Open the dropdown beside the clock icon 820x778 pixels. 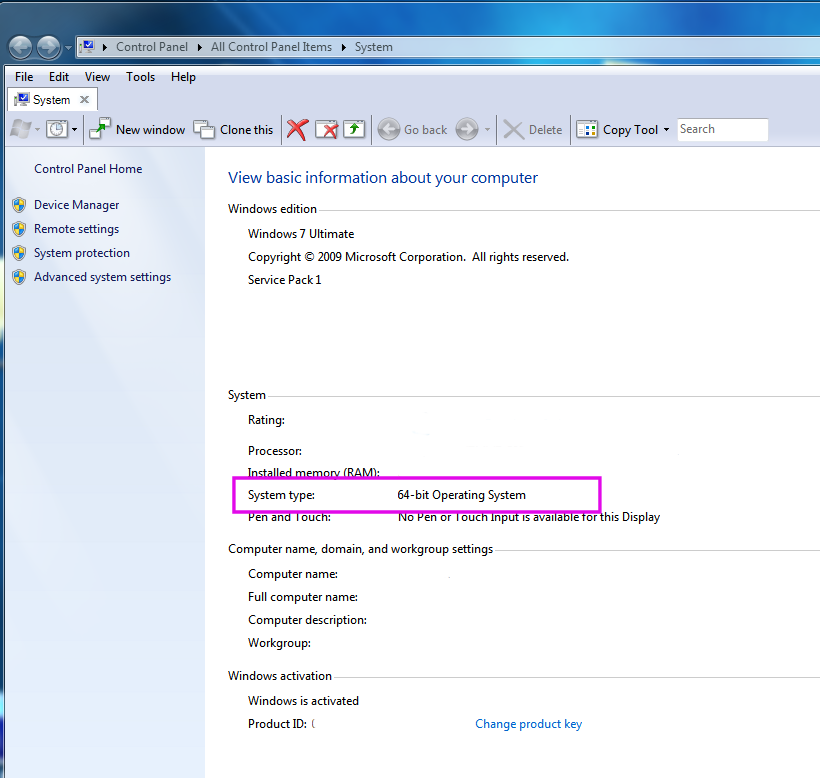(74, 129)
